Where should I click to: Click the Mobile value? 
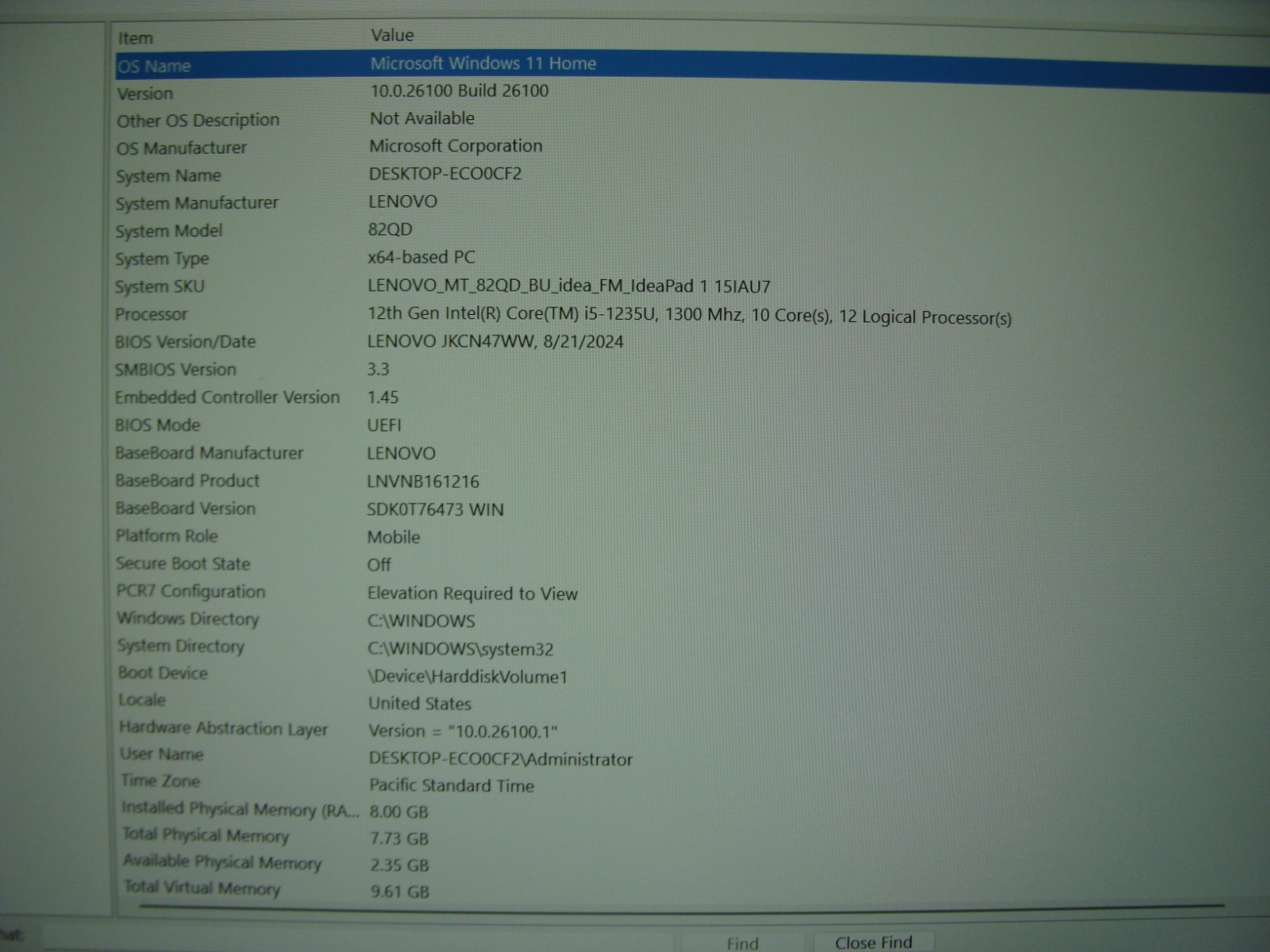(394, 537)
